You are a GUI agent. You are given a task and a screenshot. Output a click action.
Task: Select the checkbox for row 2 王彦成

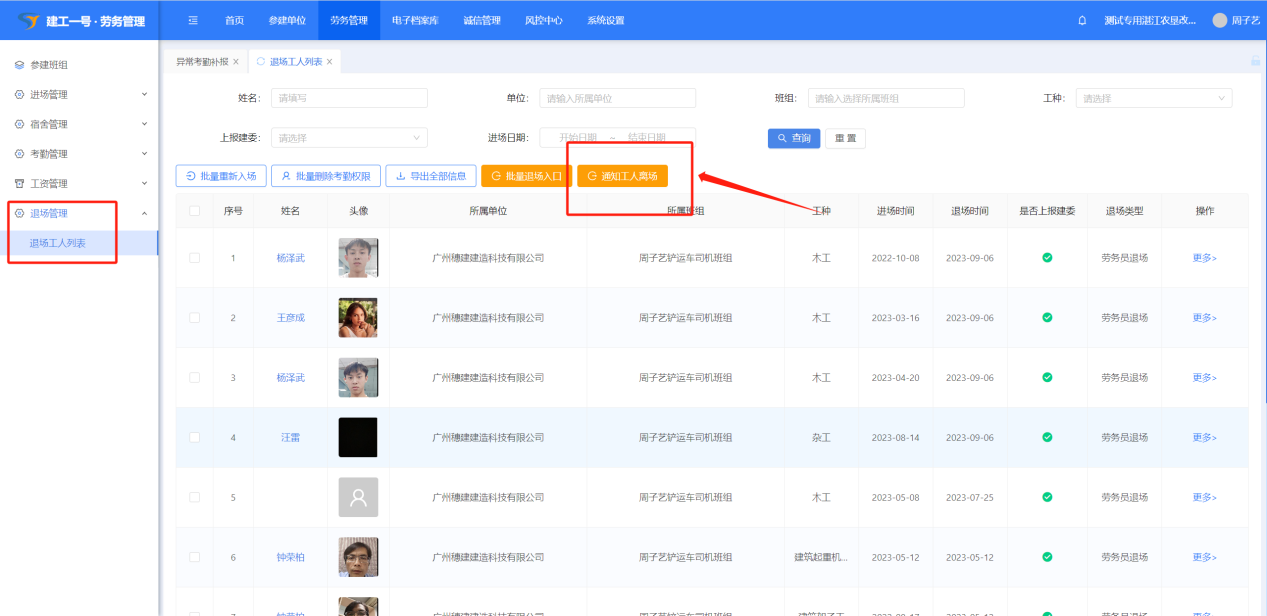coord(194,318)
